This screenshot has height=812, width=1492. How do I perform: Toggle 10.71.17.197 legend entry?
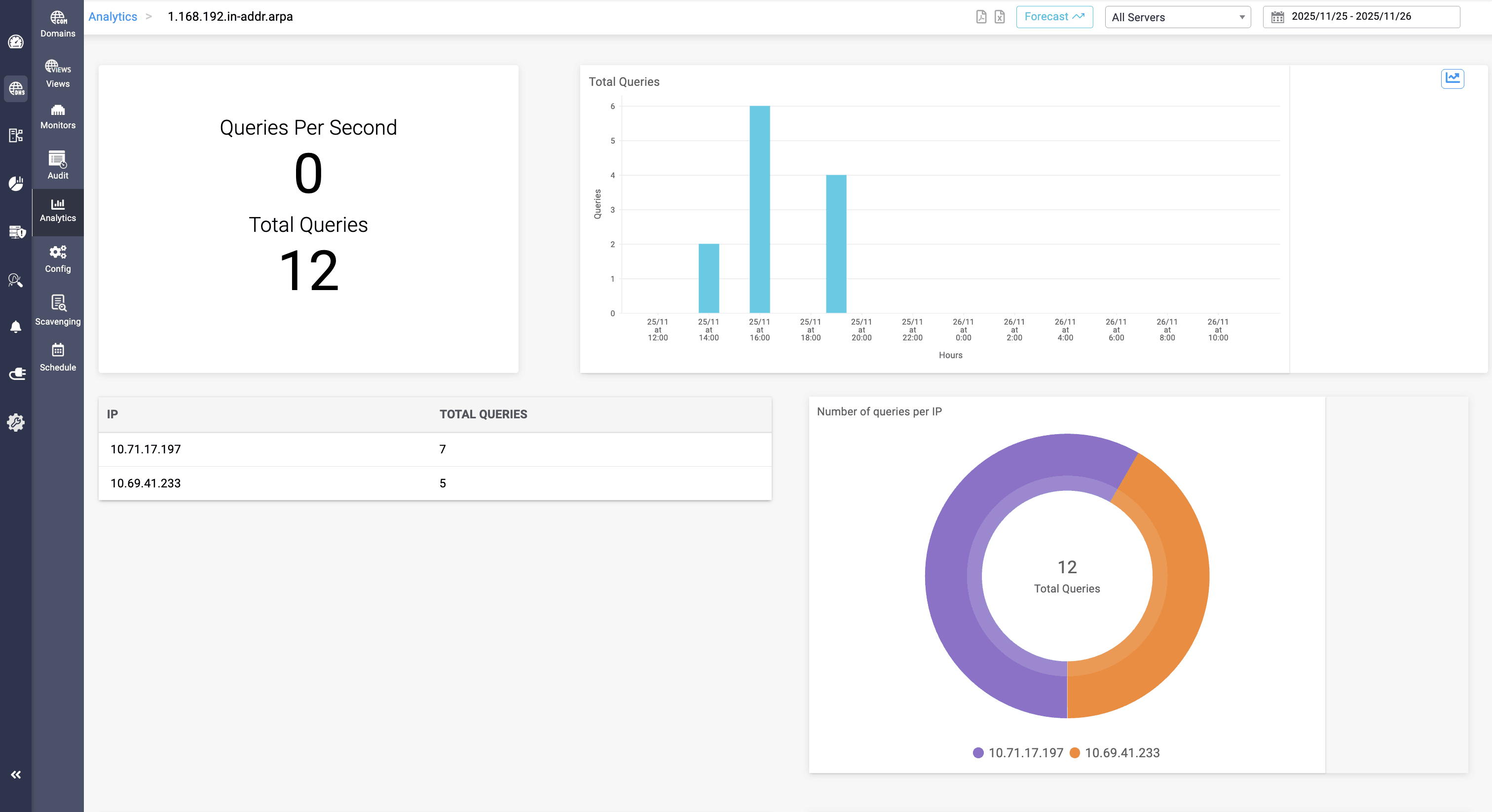[1018, 752]
